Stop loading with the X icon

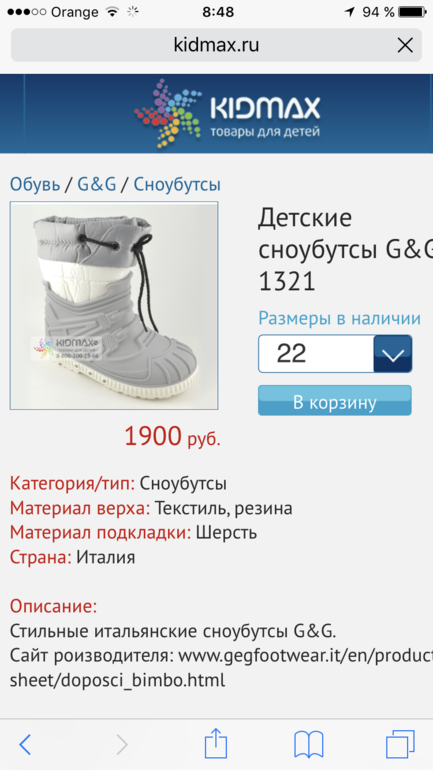tap(405, 46)
